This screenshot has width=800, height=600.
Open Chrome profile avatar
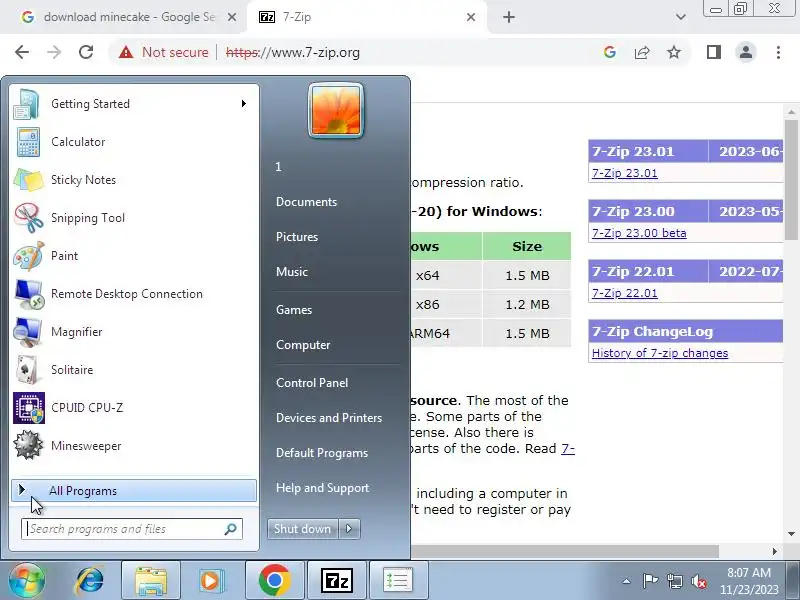coord(746,52)
